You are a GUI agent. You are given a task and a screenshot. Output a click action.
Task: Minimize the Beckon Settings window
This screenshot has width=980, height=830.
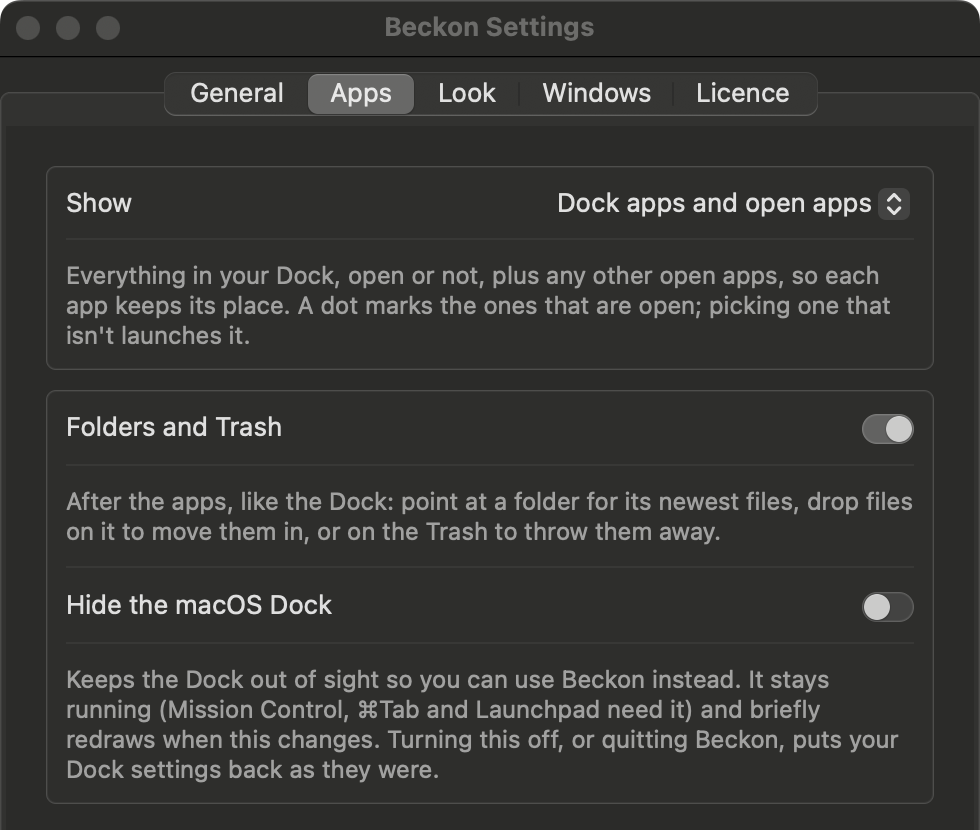(x=68, y=28)
